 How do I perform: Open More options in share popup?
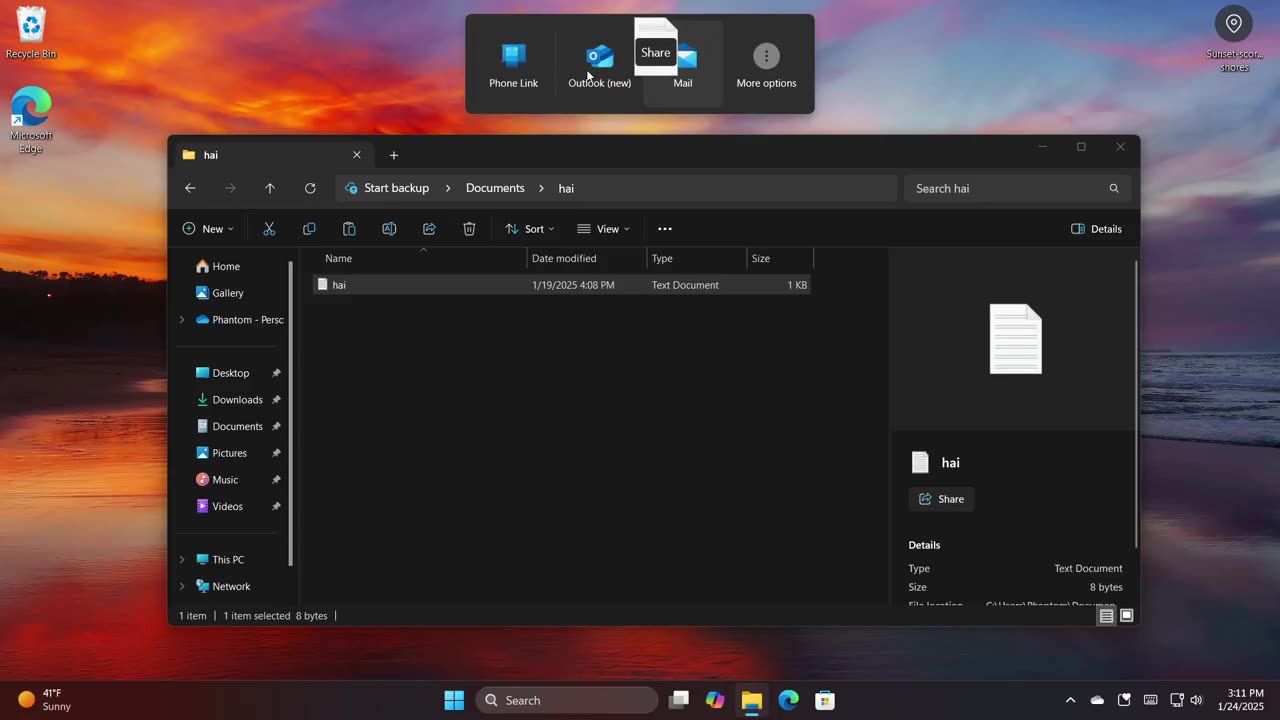tap(766, 64)
